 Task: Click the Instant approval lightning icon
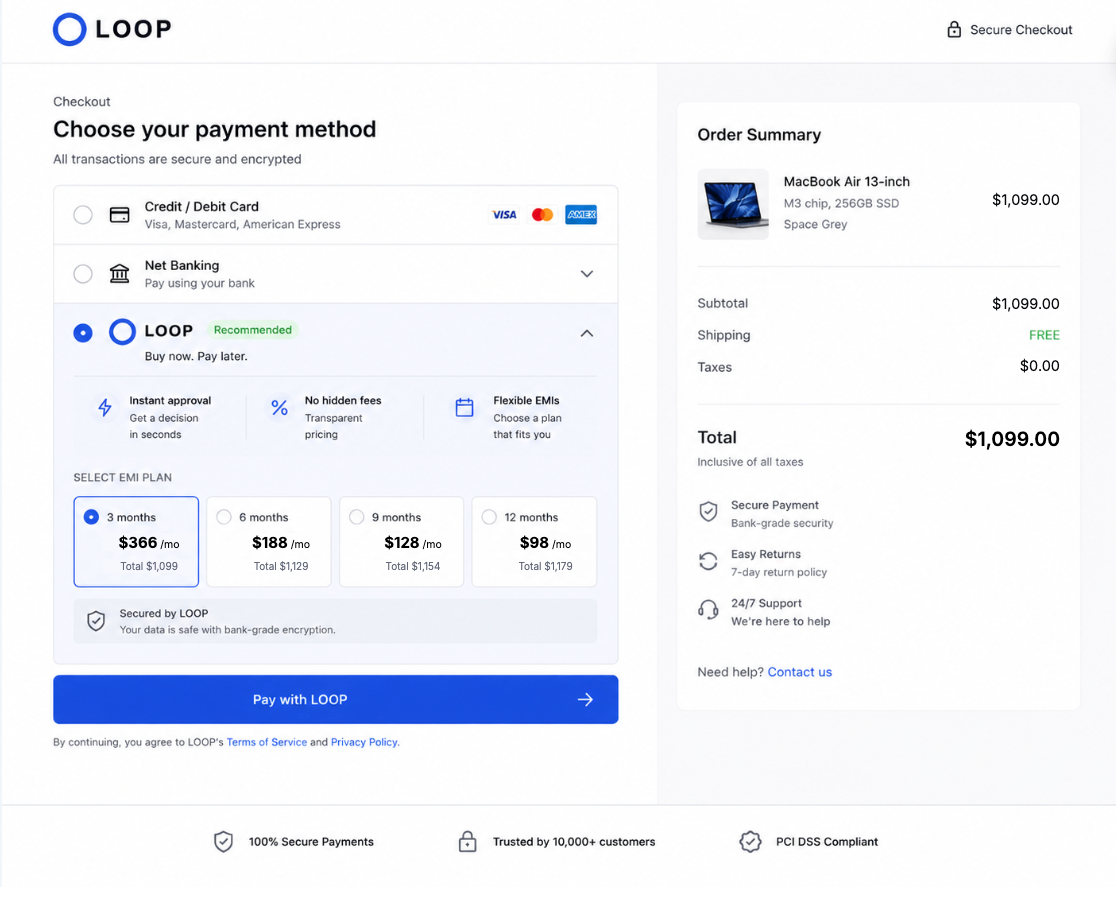pyautogui.click(x=105, y=407)
